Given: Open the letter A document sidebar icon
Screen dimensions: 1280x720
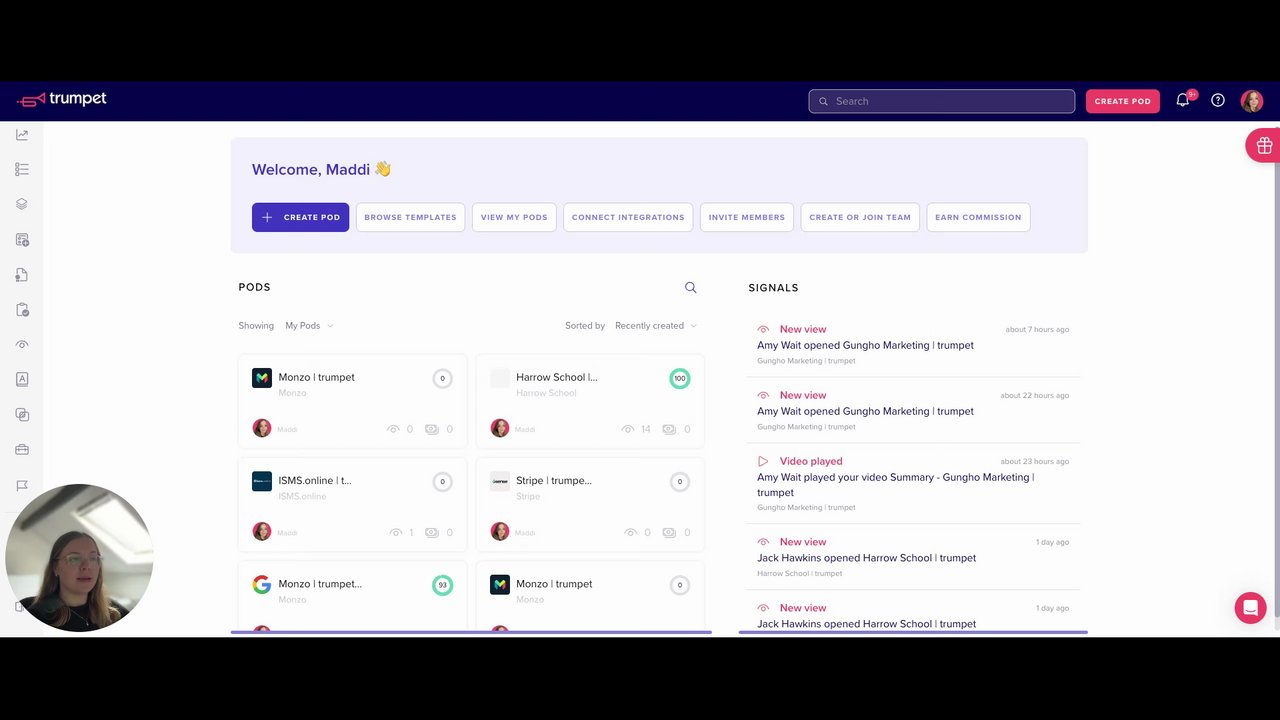Looking at the screenshot, I should click(x=22, y=379).
